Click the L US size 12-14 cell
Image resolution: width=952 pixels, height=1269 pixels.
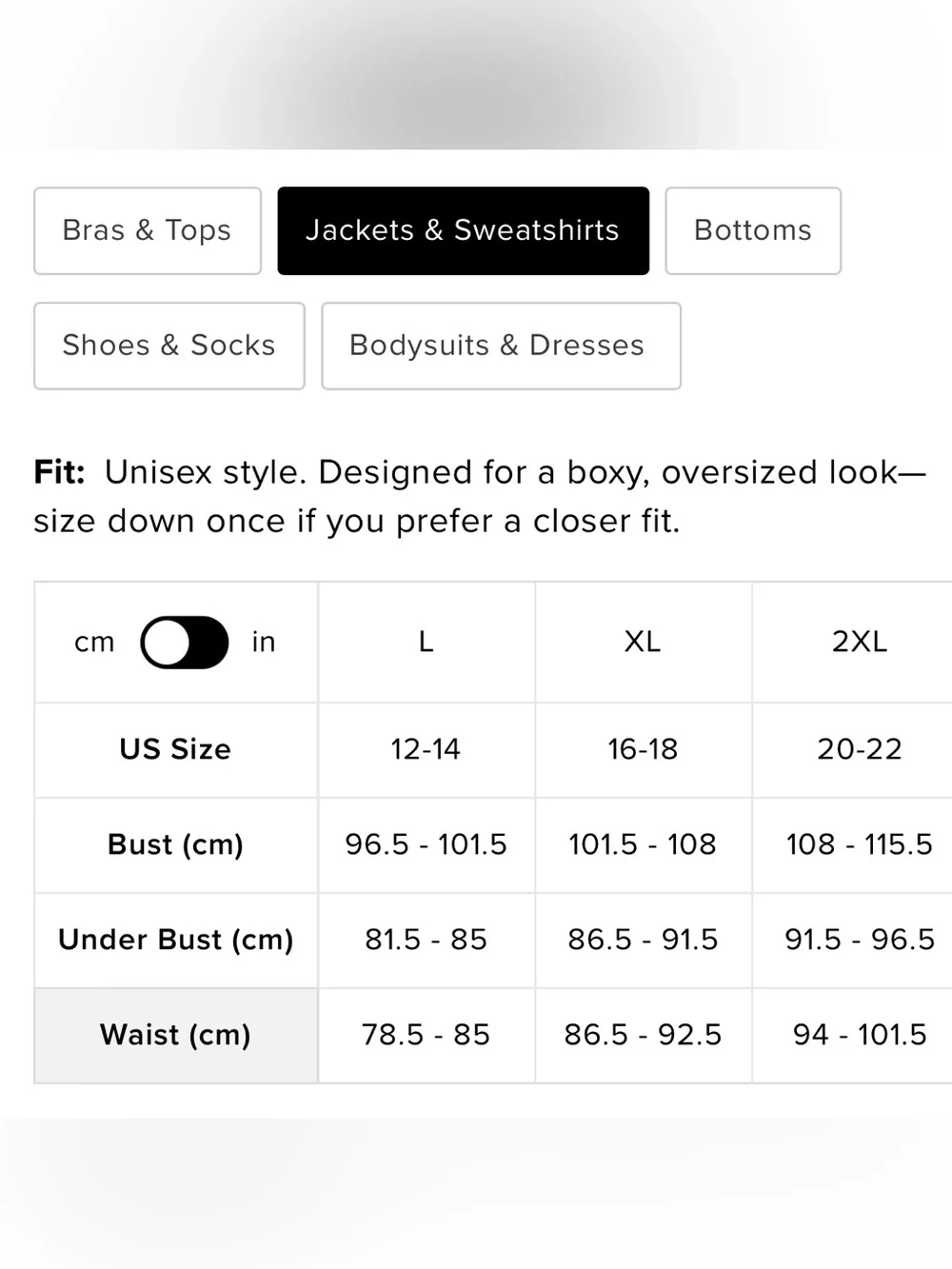pos(426,750)
